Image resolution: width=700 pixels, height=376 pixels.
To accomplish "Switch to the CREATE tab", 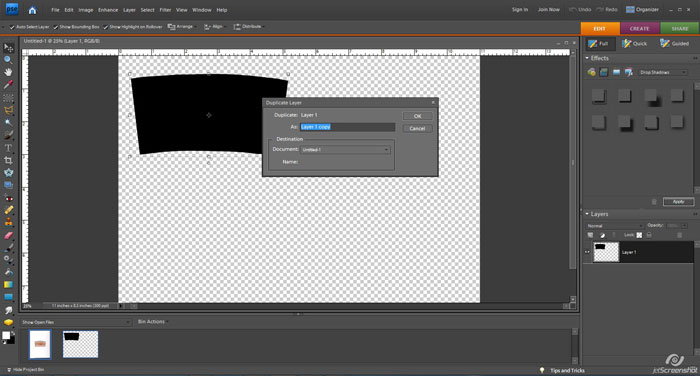I will (639, 28).
